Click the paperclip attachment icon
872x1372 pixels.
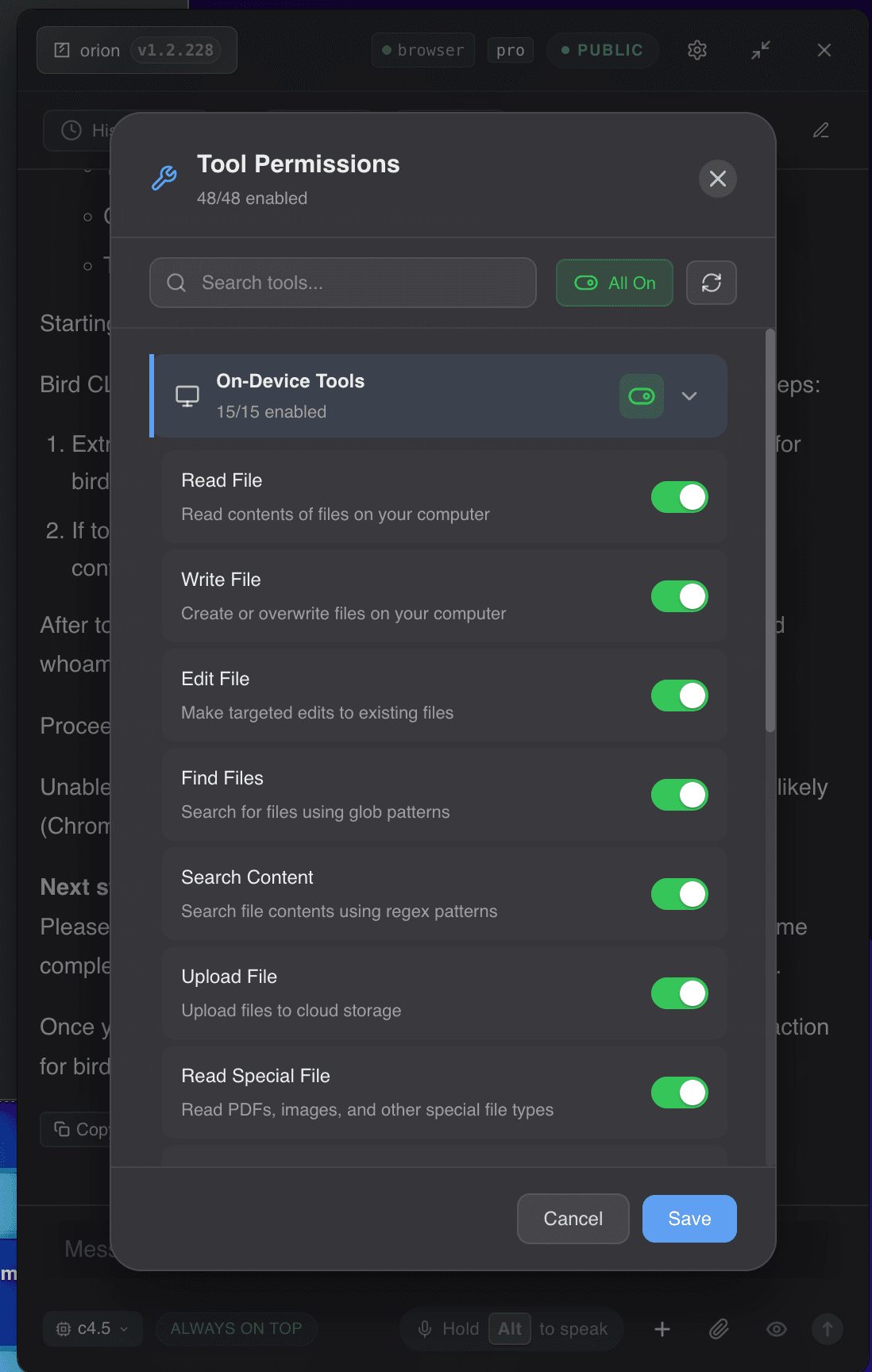(x=719, y=1328)
